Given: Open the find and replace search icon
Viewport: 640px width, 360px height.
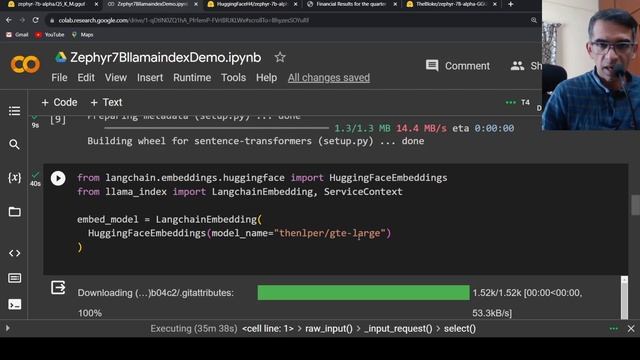Looking at the screenshot, I should 14,144.
